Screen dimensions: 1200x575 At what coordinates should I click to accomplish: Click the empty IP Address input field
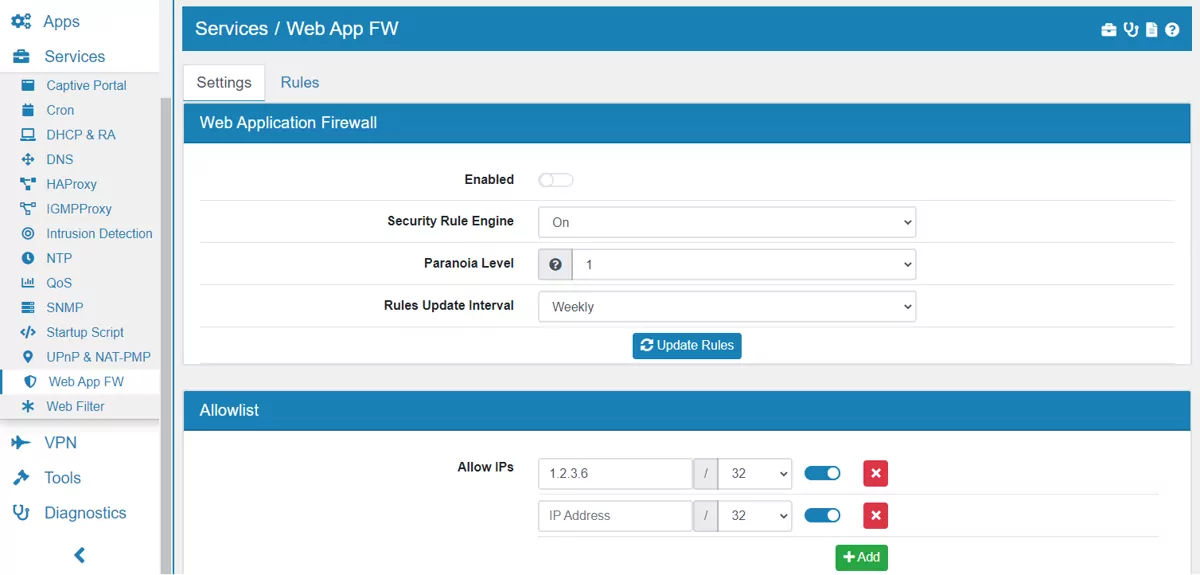click(615, 516)
